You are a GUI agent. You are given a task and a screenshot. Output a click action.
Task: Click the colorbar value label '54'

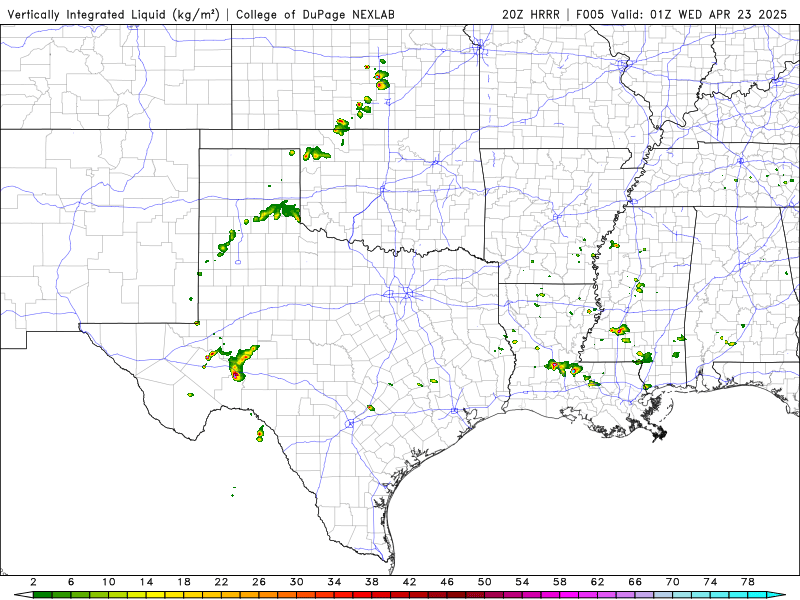click(x=522, y=582)
